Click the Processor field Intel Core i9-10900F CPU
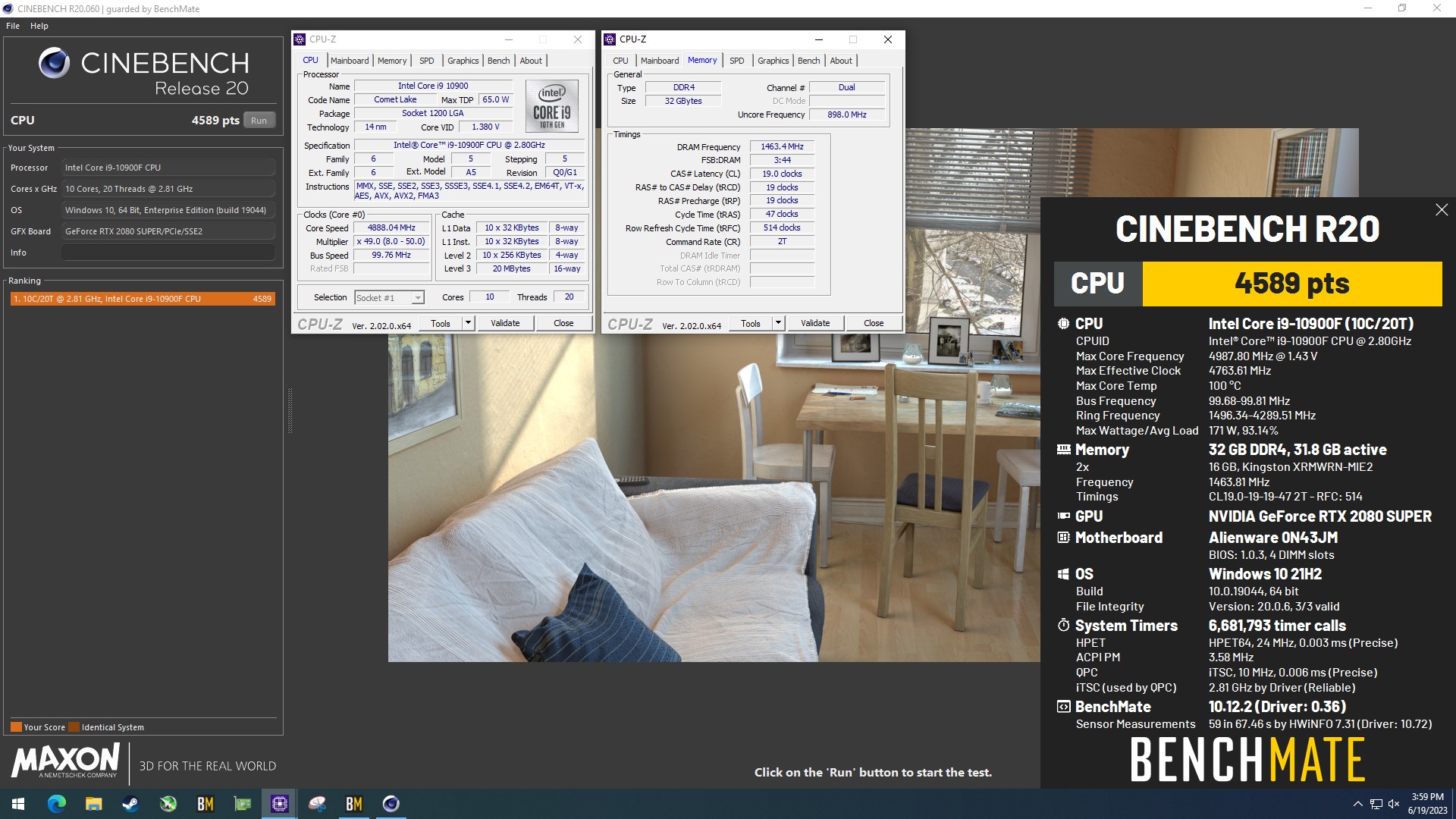The height and width of the screenshot is (819, 1456). pyautogui.click(x=168, y=168)
